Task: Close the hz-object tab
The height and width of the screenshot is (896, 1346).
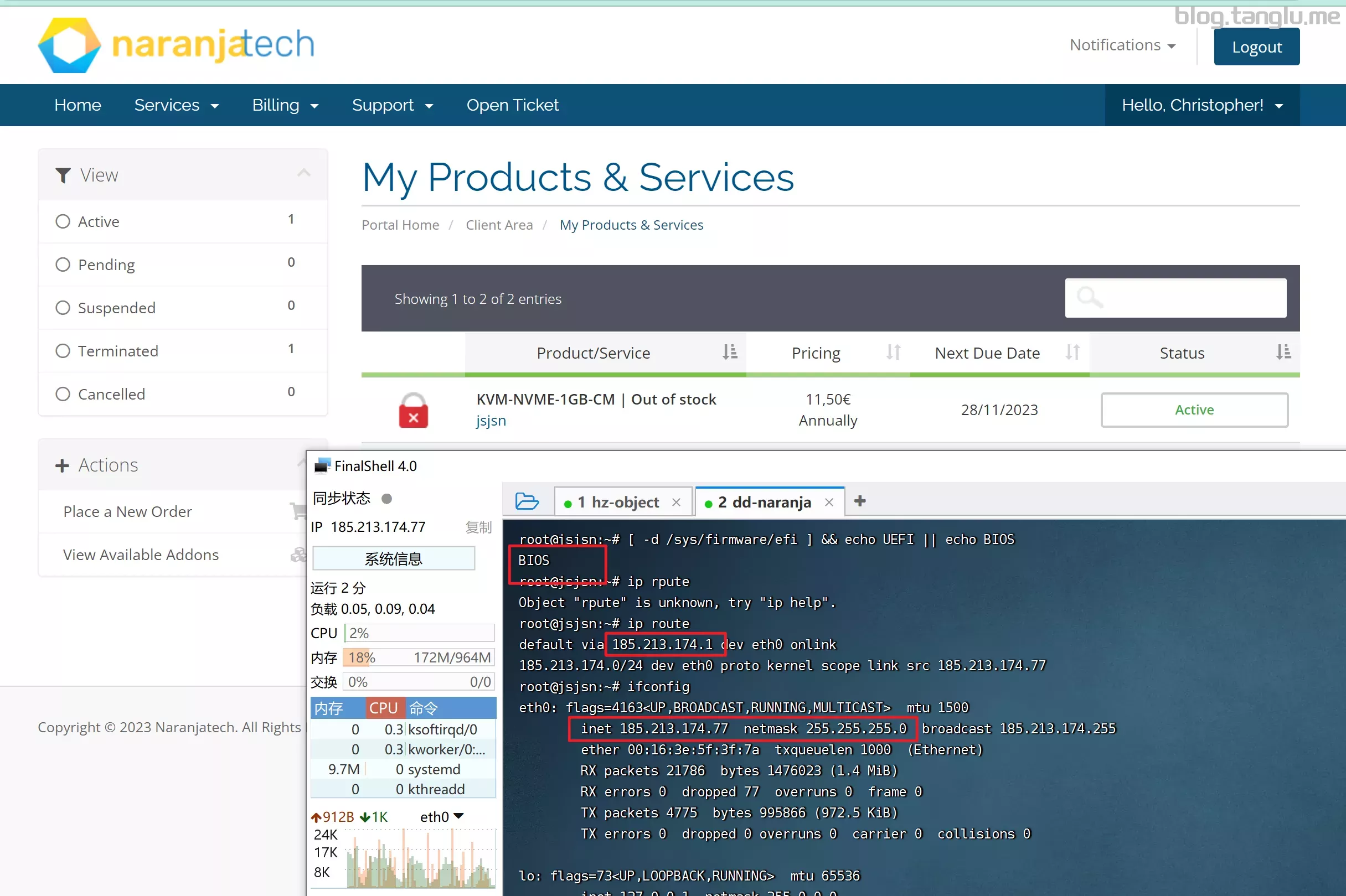Action: click(676, 503)
